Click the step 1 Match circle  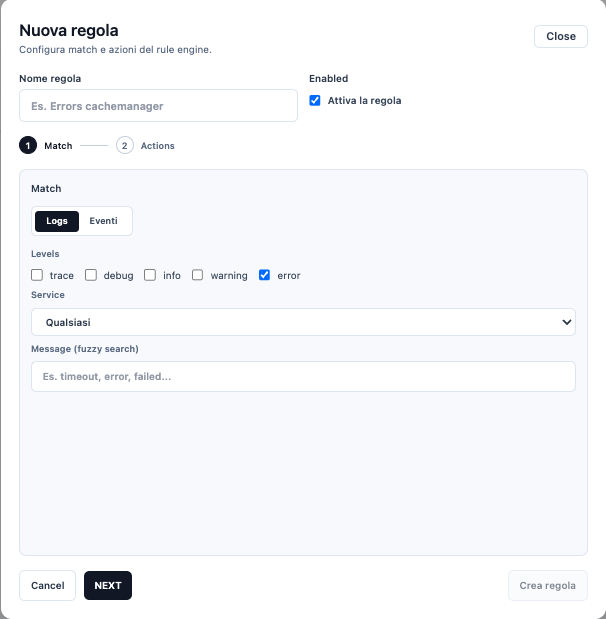(x=28, y=145)
